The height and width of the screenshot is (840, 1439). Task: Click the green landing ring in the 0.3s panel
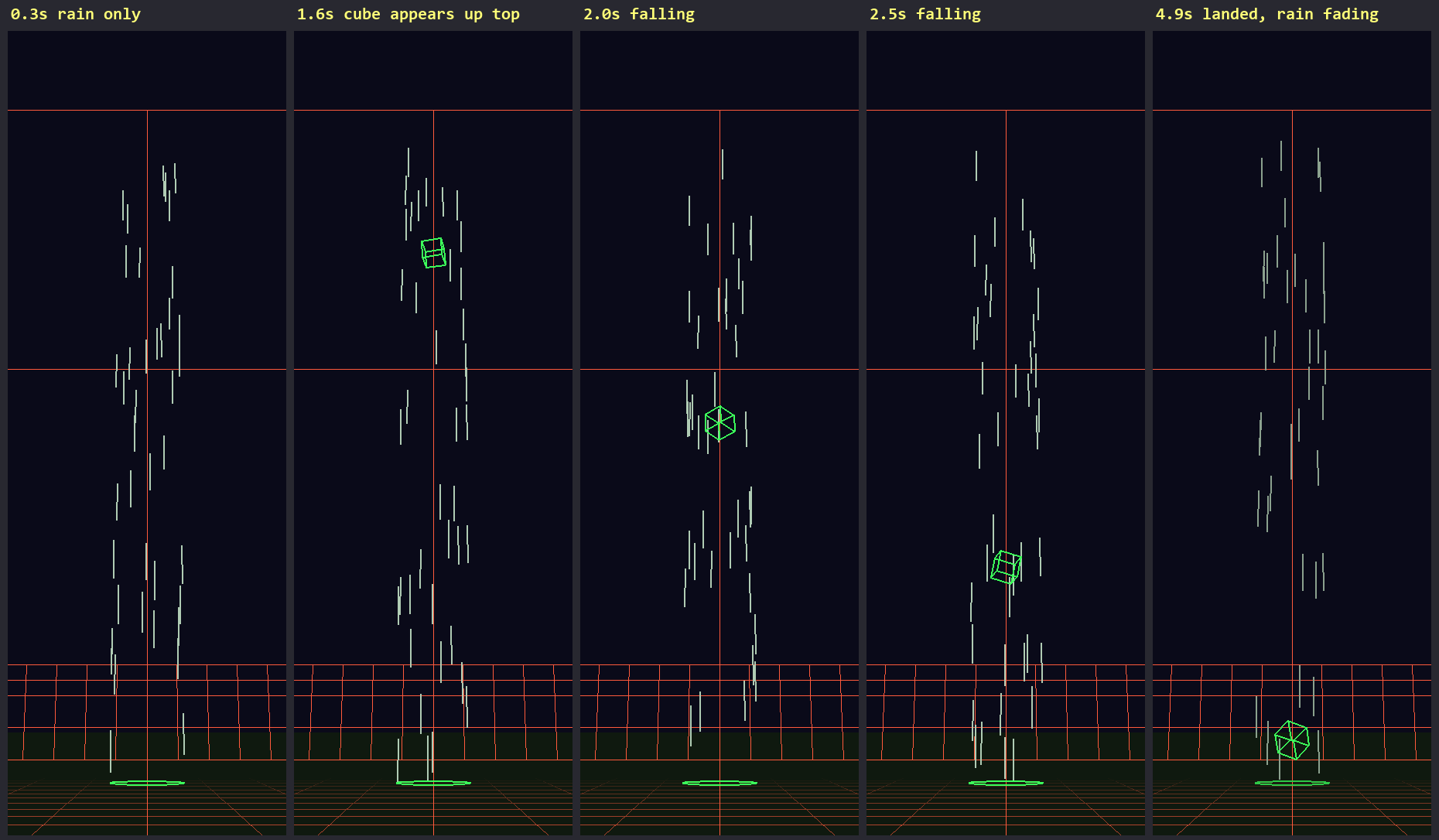[147, 783]
